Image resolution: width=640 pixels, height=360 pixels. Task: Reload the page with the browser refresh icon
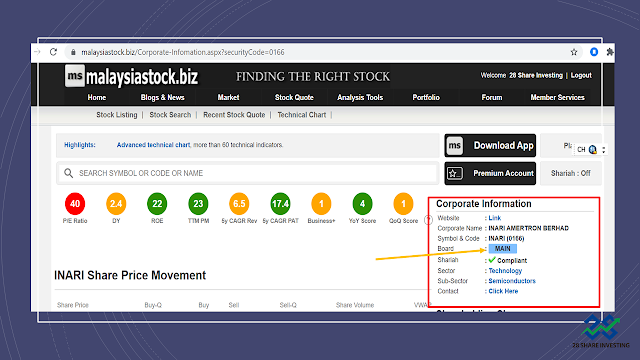(53, 52)
